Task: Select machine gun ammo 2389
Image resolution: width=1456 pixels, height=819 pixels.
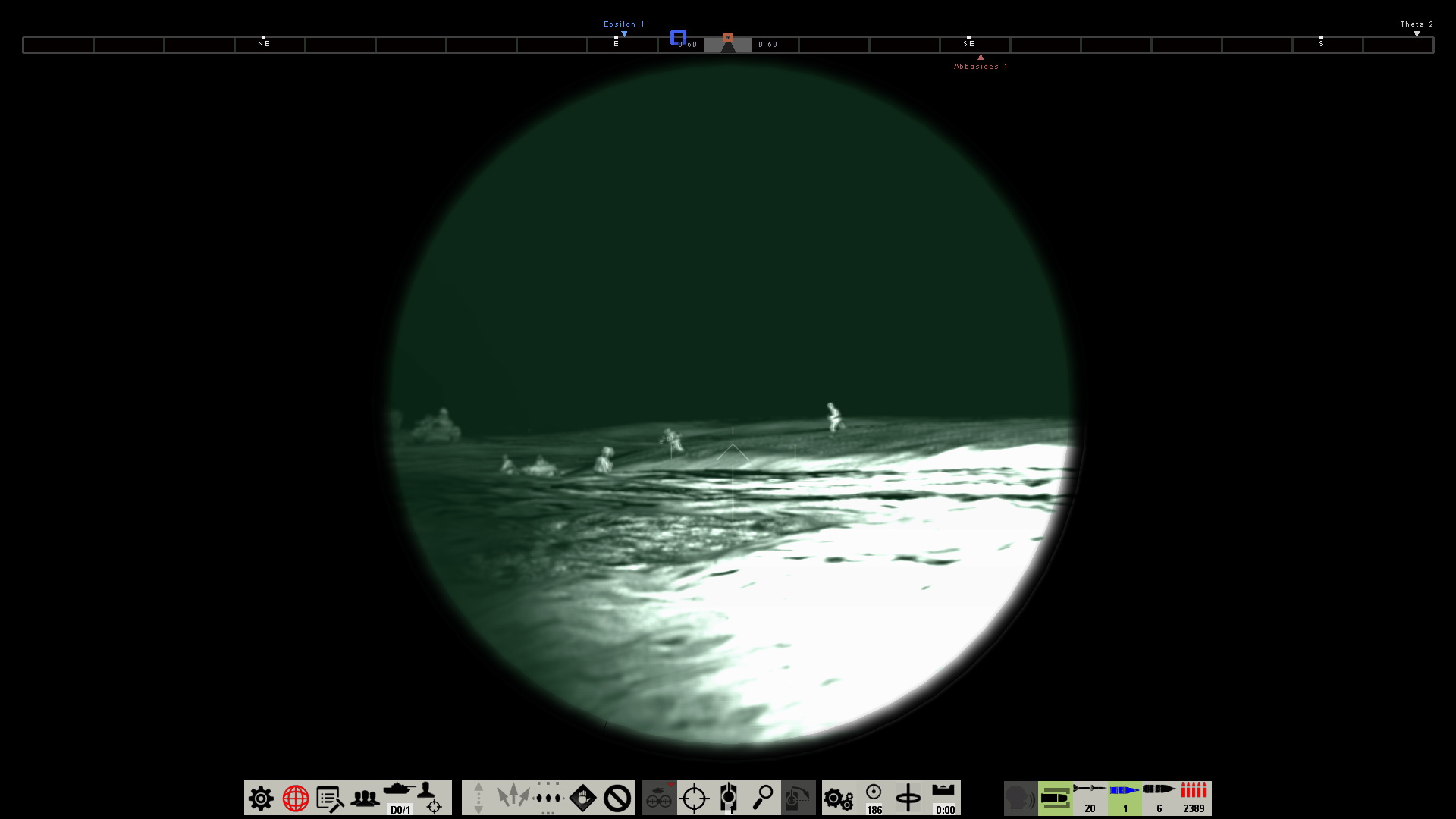Action: tap(1194, 798)
